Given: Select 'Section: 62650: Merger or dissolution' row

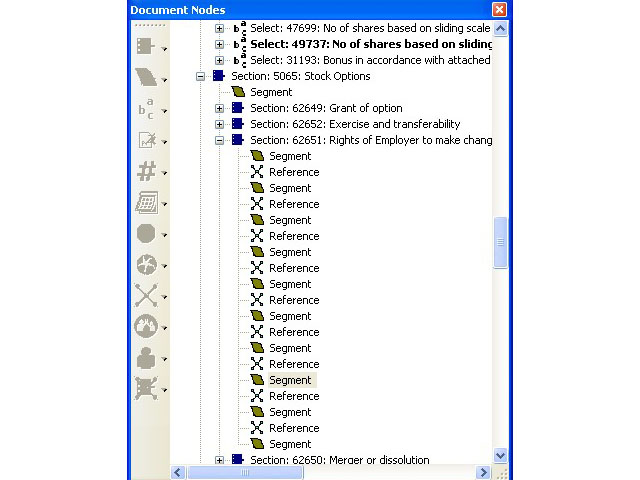Looking at the screenshot, I should pyautogui.click(x=340, y=460).
